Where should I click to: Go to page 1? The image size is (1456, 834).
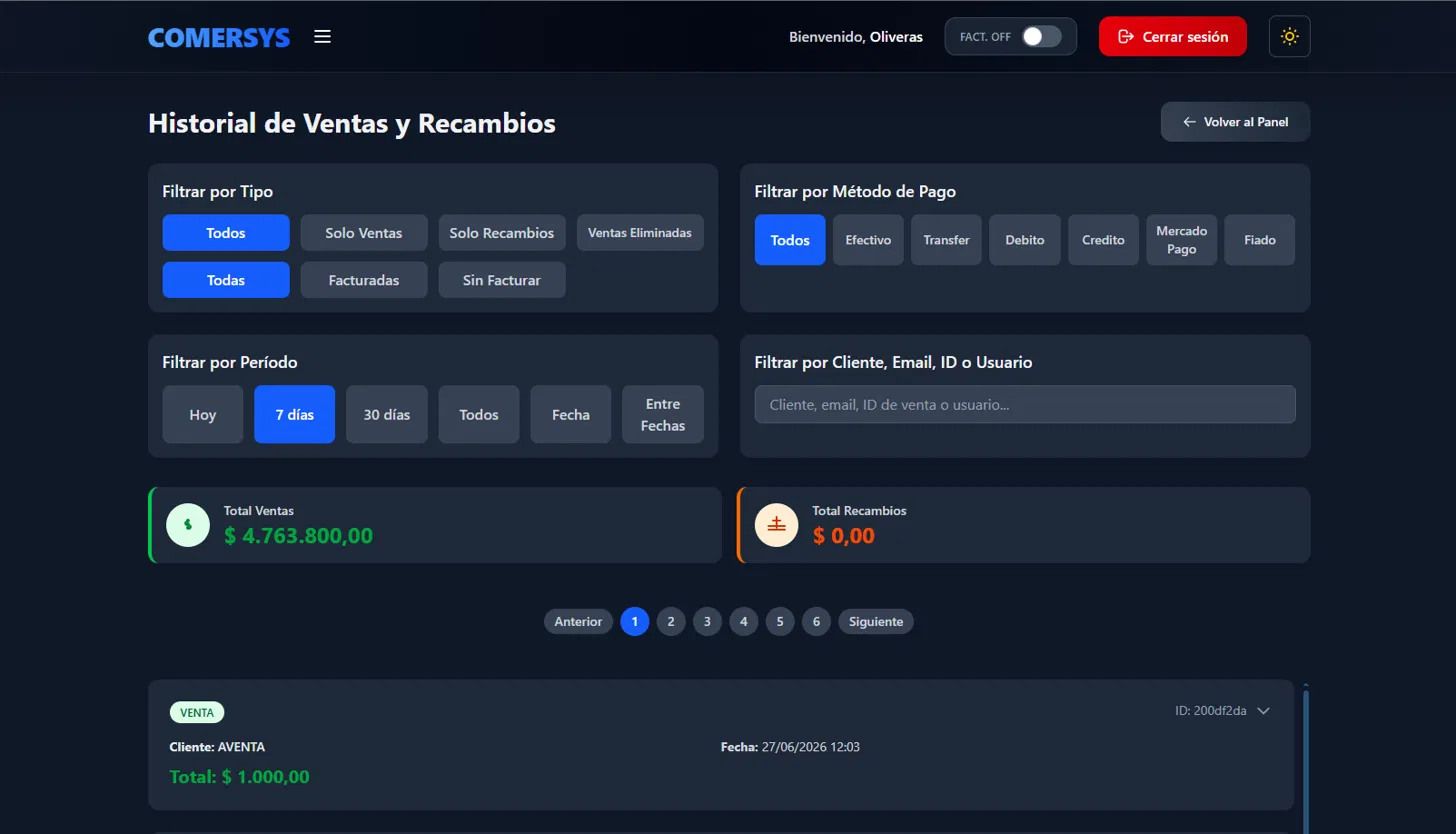[x=635, y=621]
